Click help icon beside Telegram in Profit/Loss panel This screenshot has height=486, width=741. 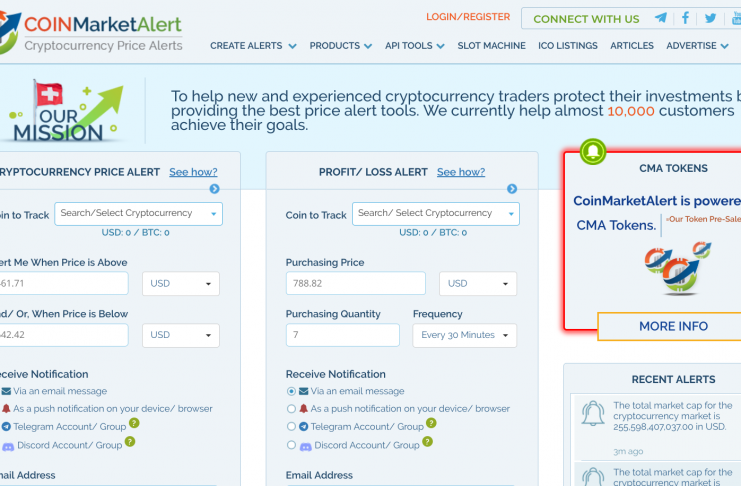pyautogui.click(x=431, y=423)
